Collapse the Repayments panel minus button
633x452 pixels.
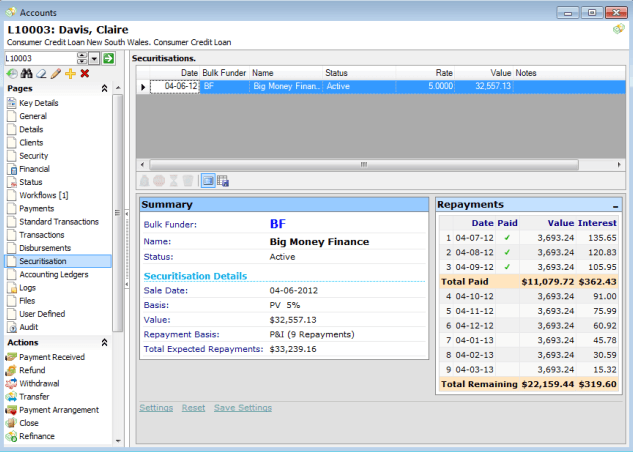[x=615, y=207]
